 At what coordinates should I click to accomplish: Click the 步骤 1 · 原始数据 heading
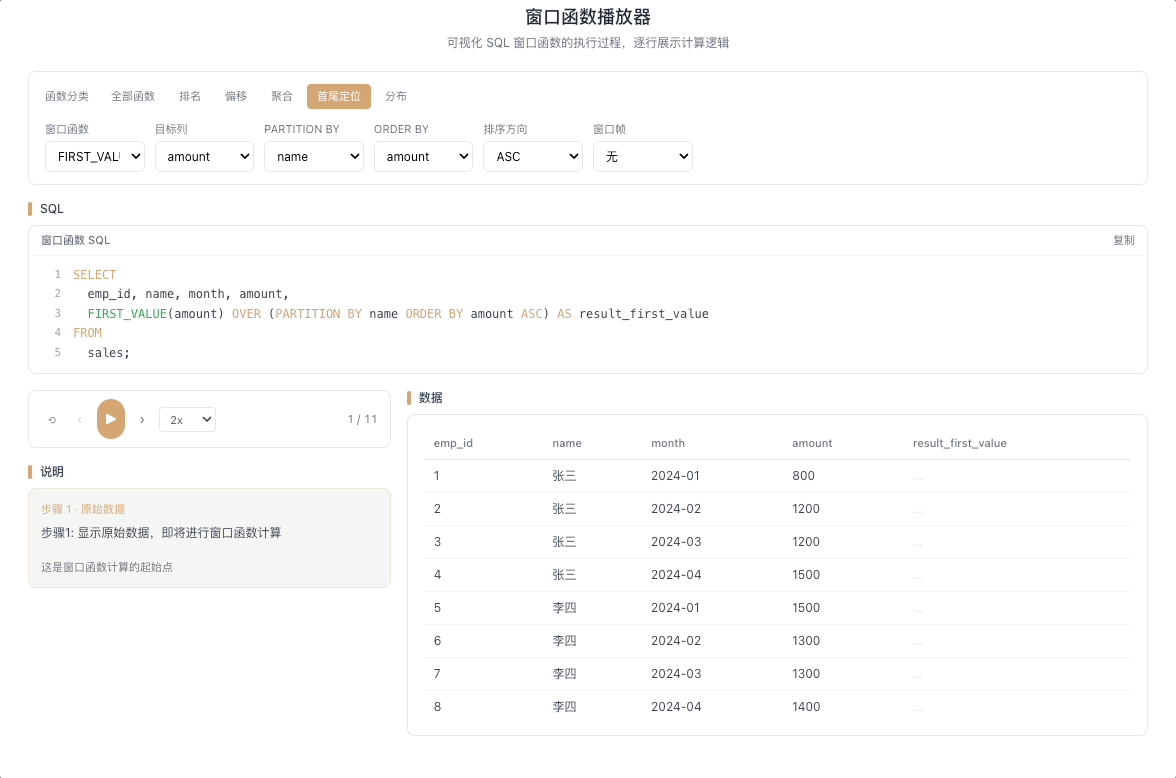[82, 509]
